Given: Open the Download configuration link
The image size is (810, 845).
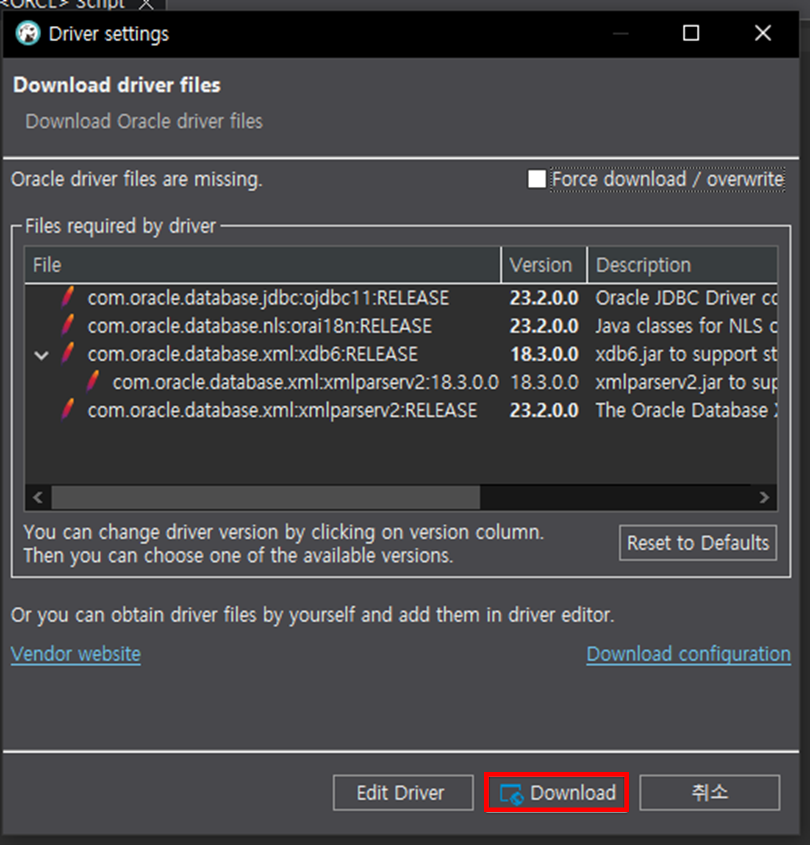Looking at the screenshot, I should (x=688, y=654).
